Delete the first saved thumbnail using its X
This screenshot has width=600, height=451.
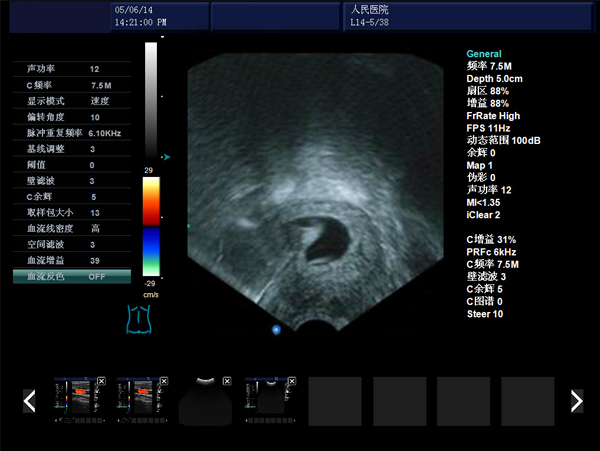101,382
